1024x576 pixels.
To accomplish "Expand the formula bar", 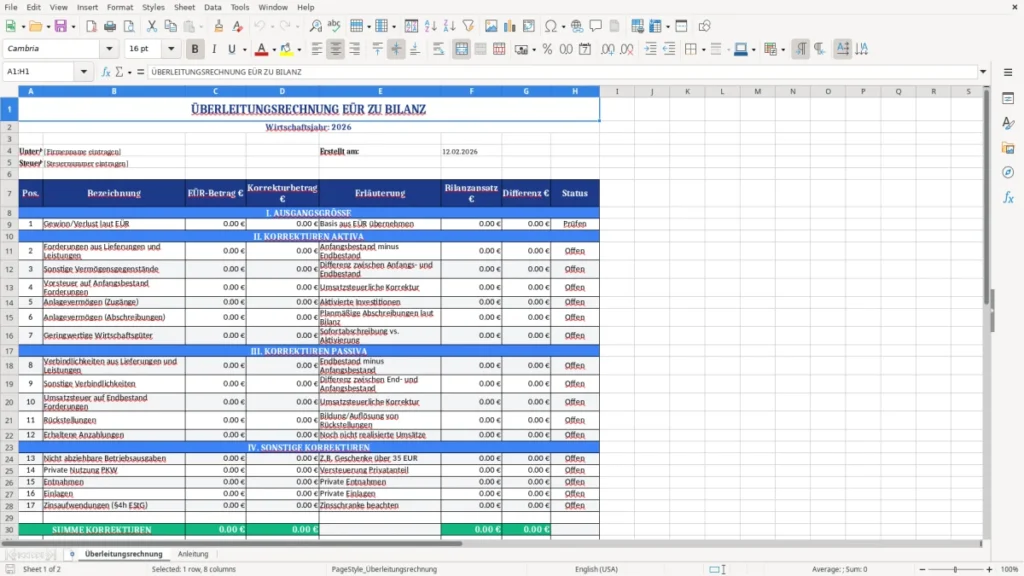I will [983, 72].
